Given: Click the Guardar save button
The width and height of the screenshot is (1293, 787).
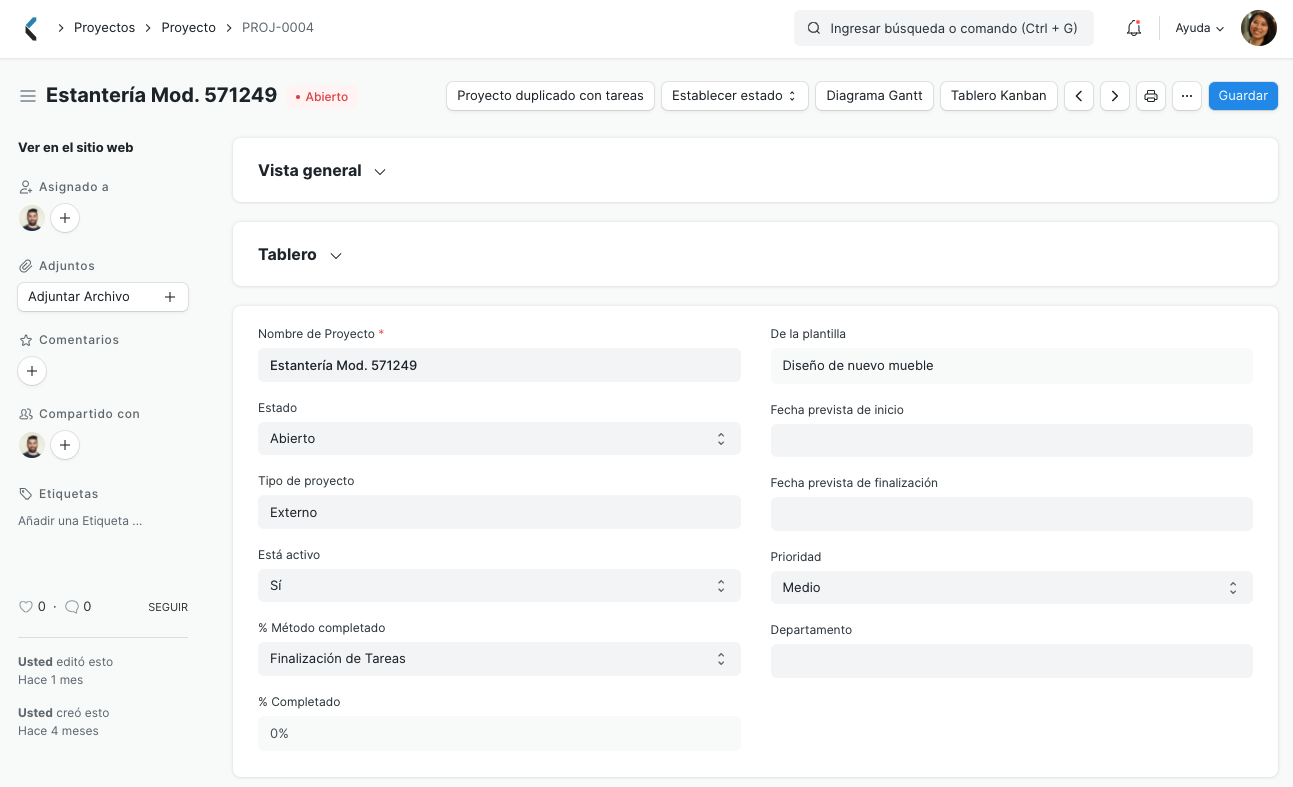Looking at the screenshot, I should (x=1243, y=96).
